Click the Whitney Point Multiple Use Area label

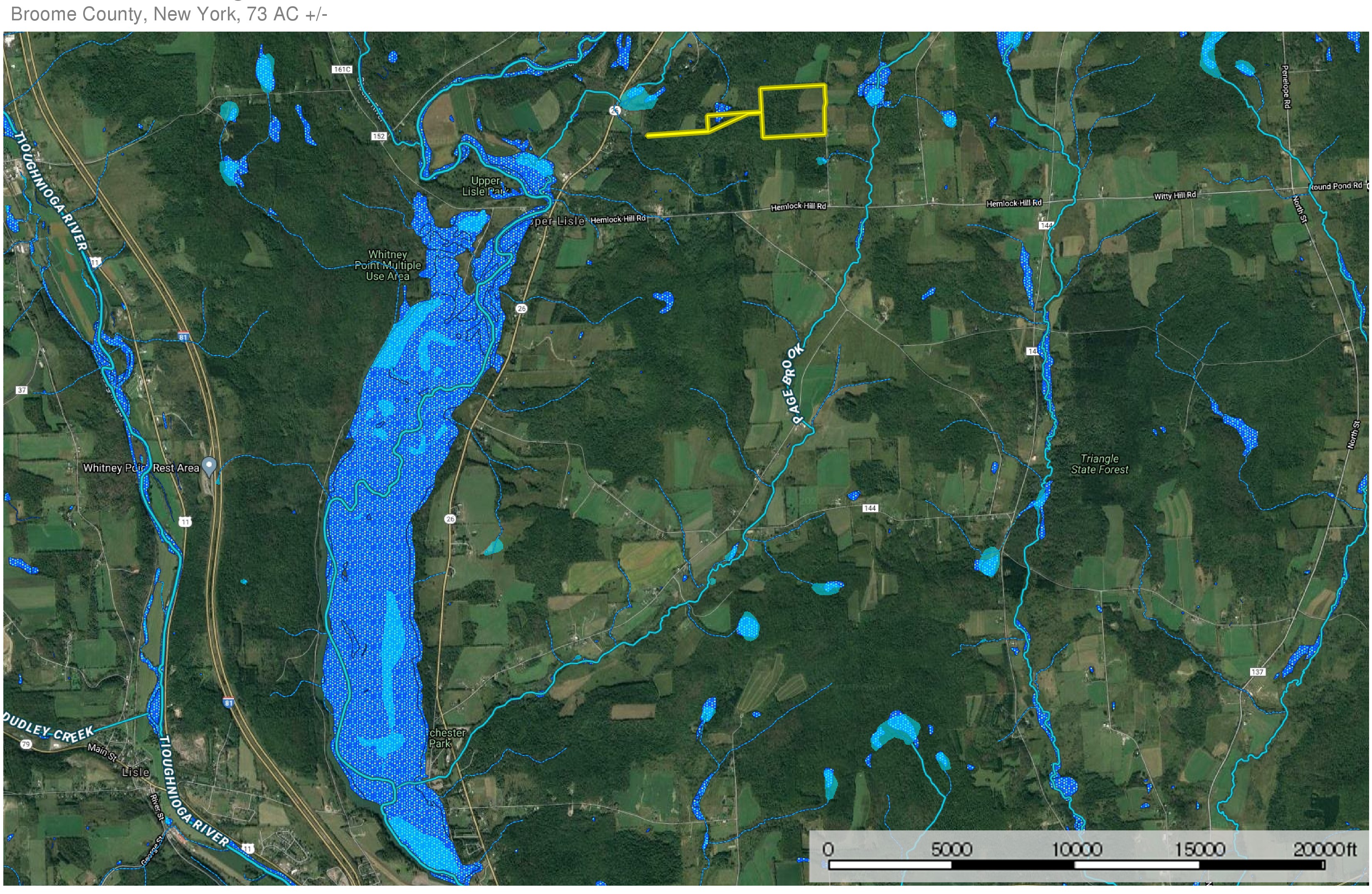pyautogui.click(x=387, y=265)
